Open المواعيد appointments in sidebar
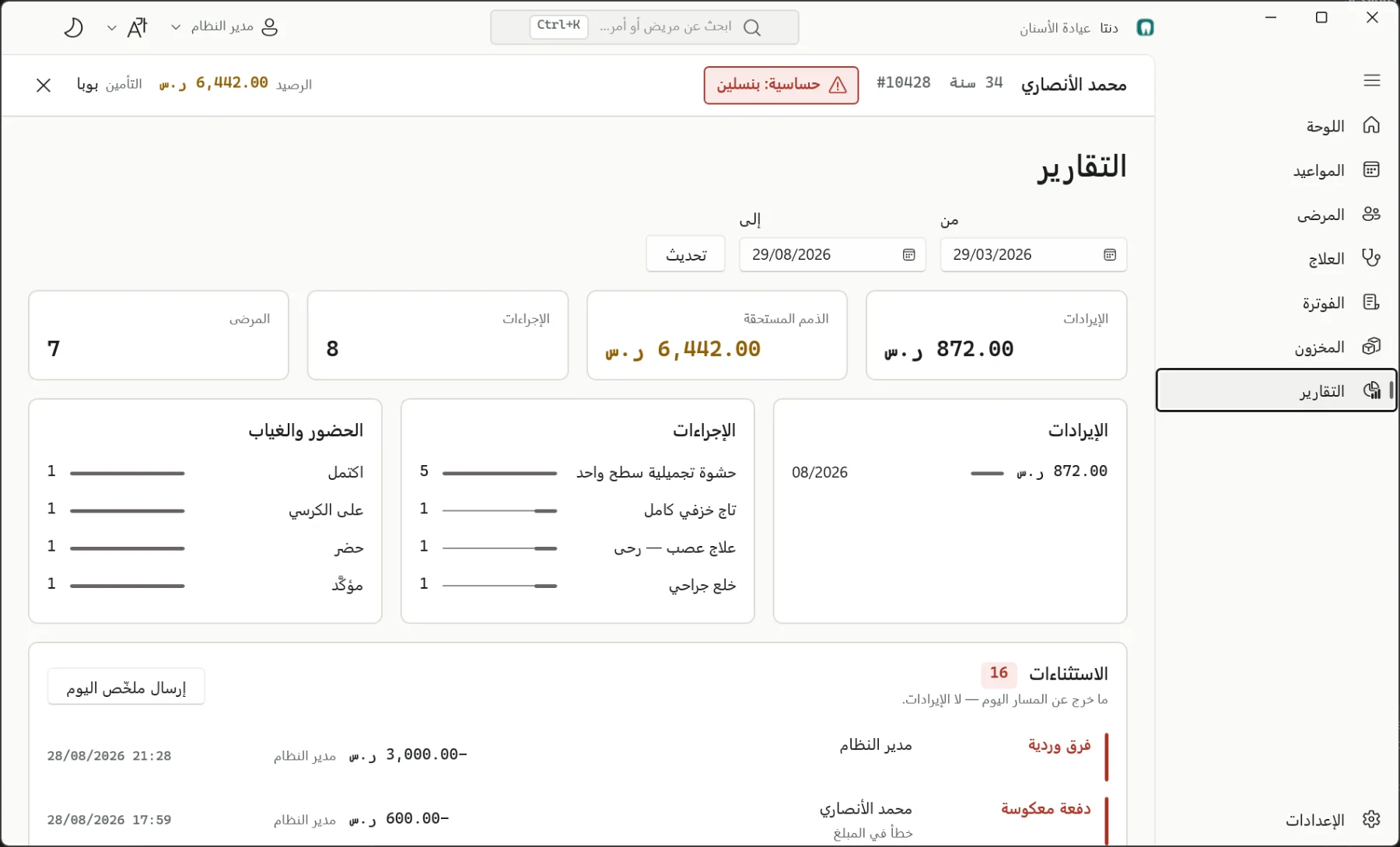 coord(1276,170)
